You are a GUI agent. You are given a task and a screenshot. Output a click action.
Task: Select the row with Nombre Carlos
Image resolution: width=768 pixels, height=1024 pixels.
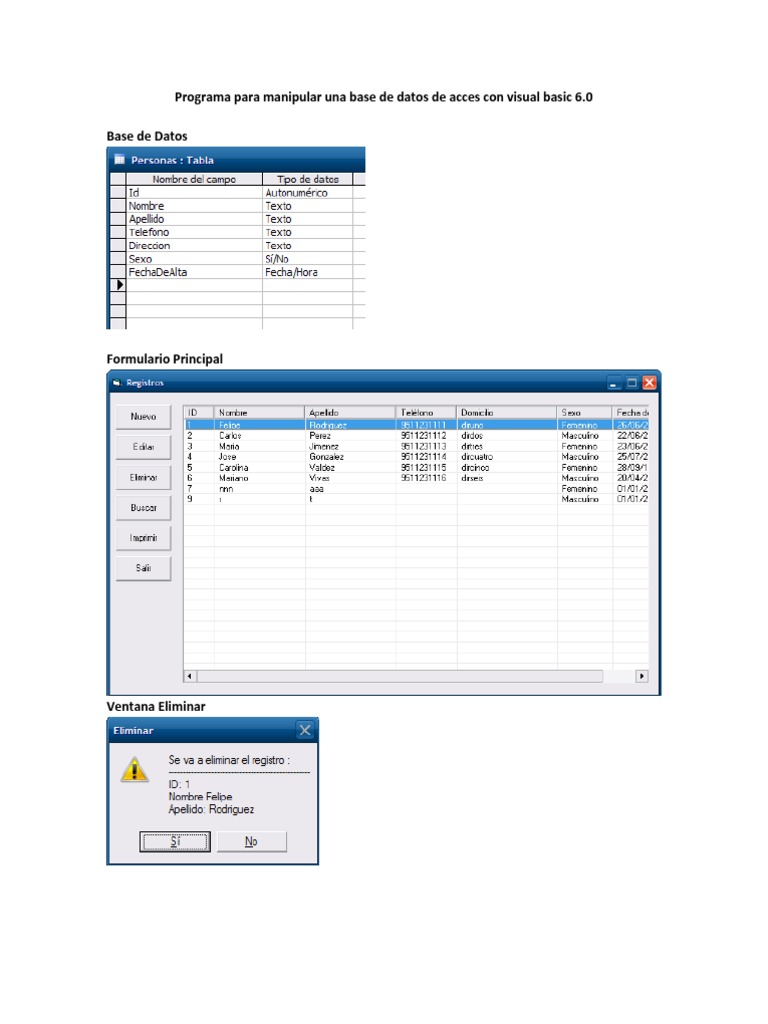point(416,436)
